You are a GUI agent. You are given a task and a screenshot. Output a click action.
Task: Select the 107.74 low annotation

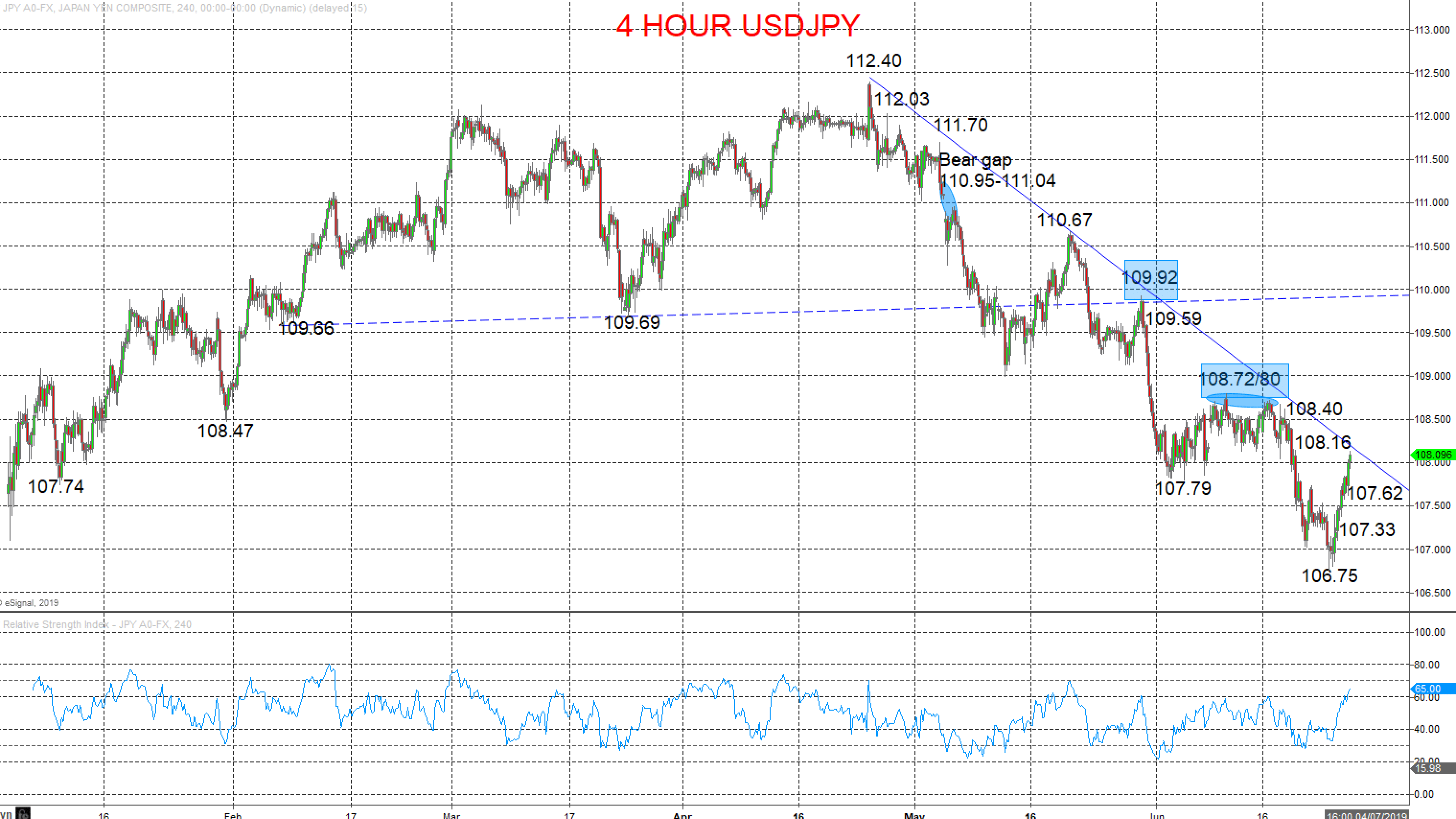click(56, 486)
